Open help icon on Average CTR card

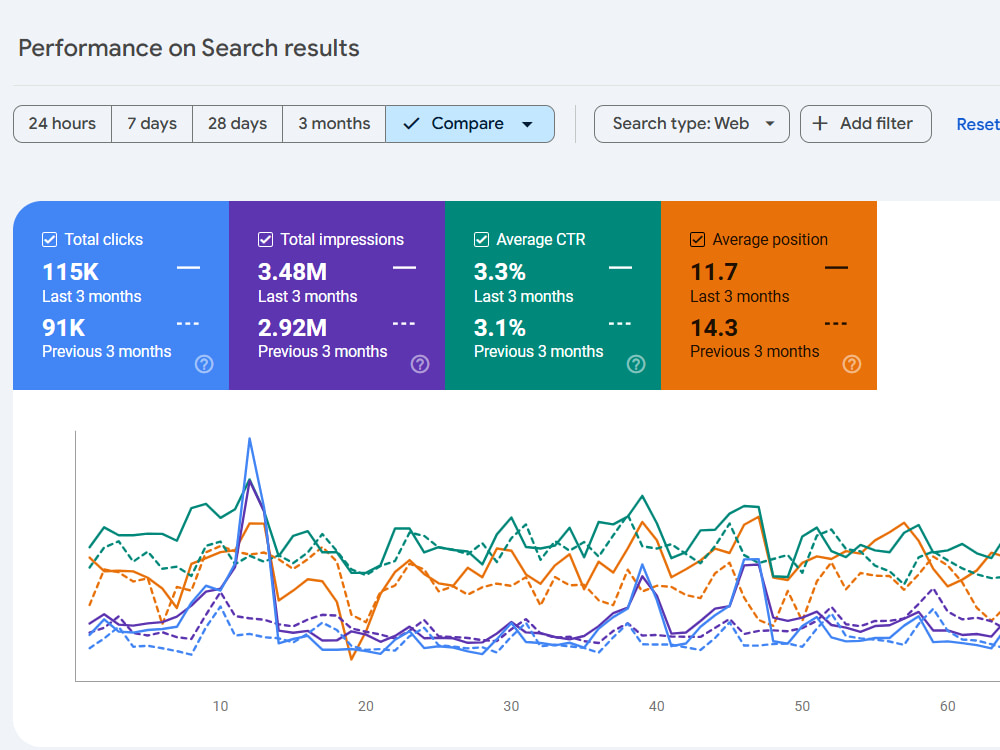coord(636,364)
